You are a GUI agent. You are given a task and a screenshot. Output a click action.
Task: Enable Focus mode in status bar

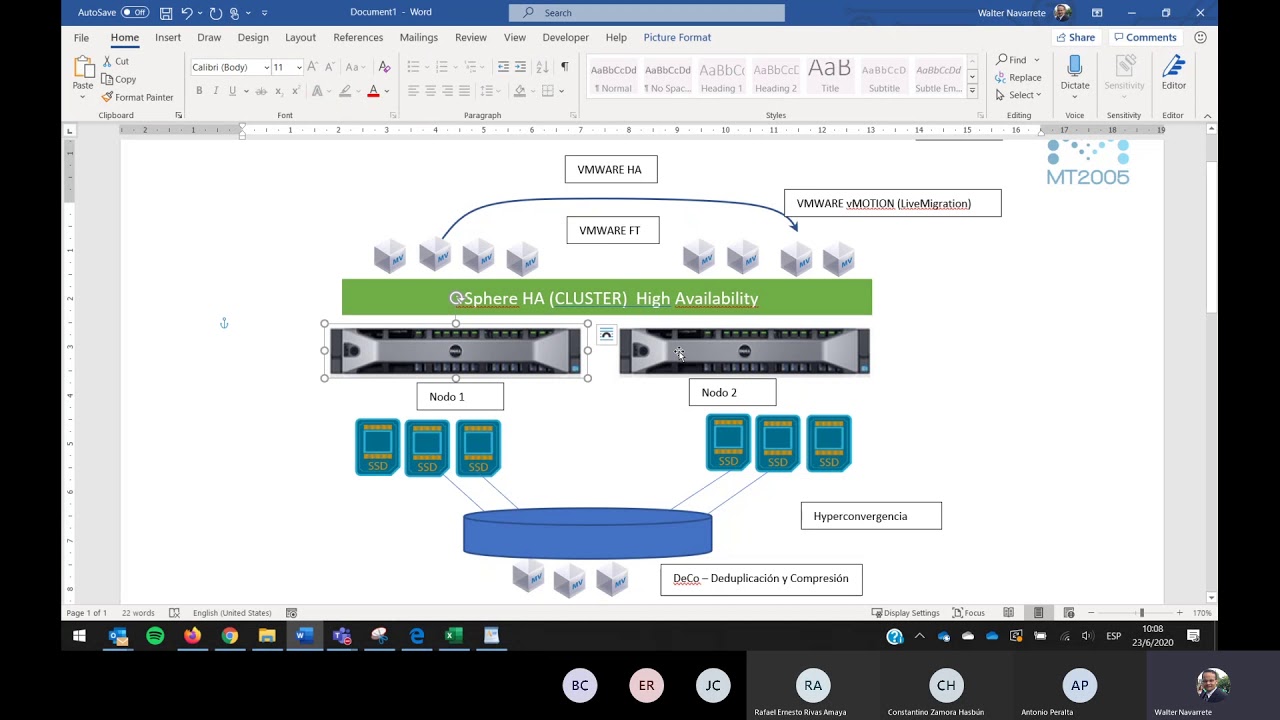[969, 612]
